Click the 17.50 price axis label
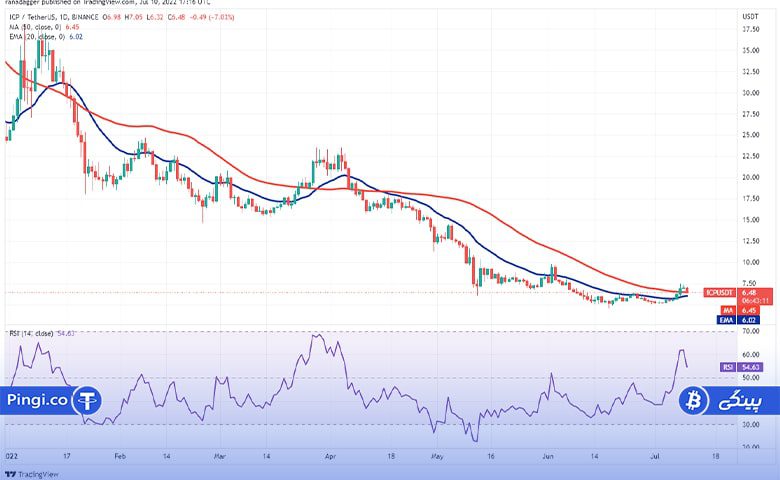The image size is (780, 480). 751,198
